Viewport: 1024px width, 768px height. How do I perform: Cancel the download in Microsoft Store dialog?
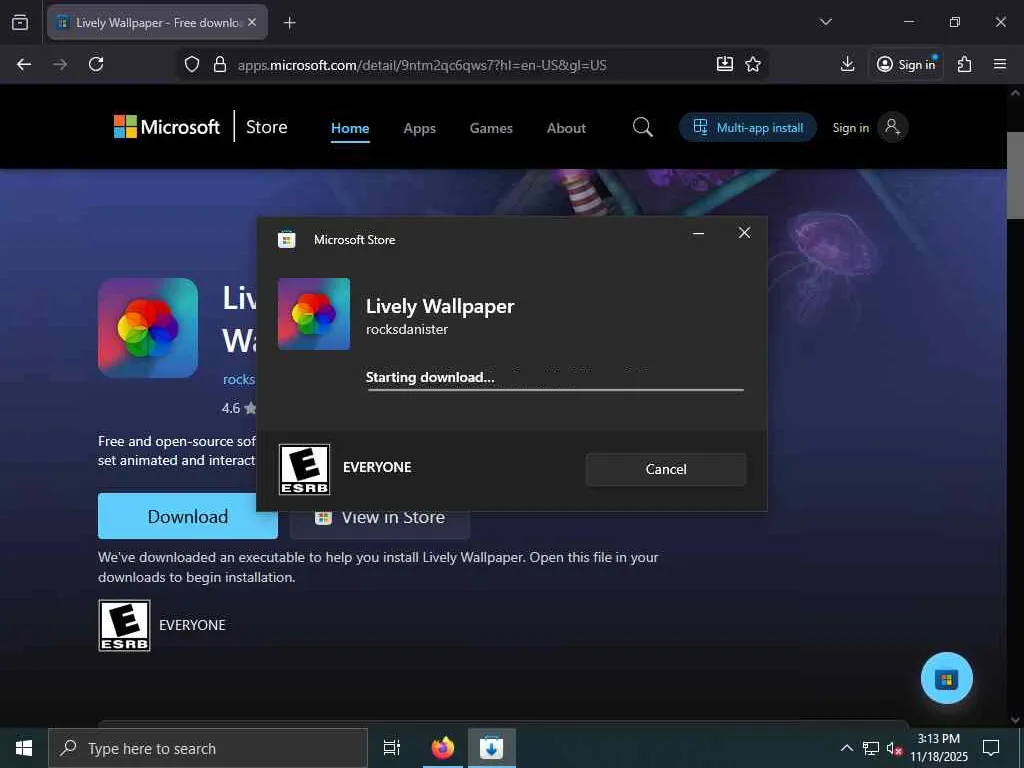(665, 469)
